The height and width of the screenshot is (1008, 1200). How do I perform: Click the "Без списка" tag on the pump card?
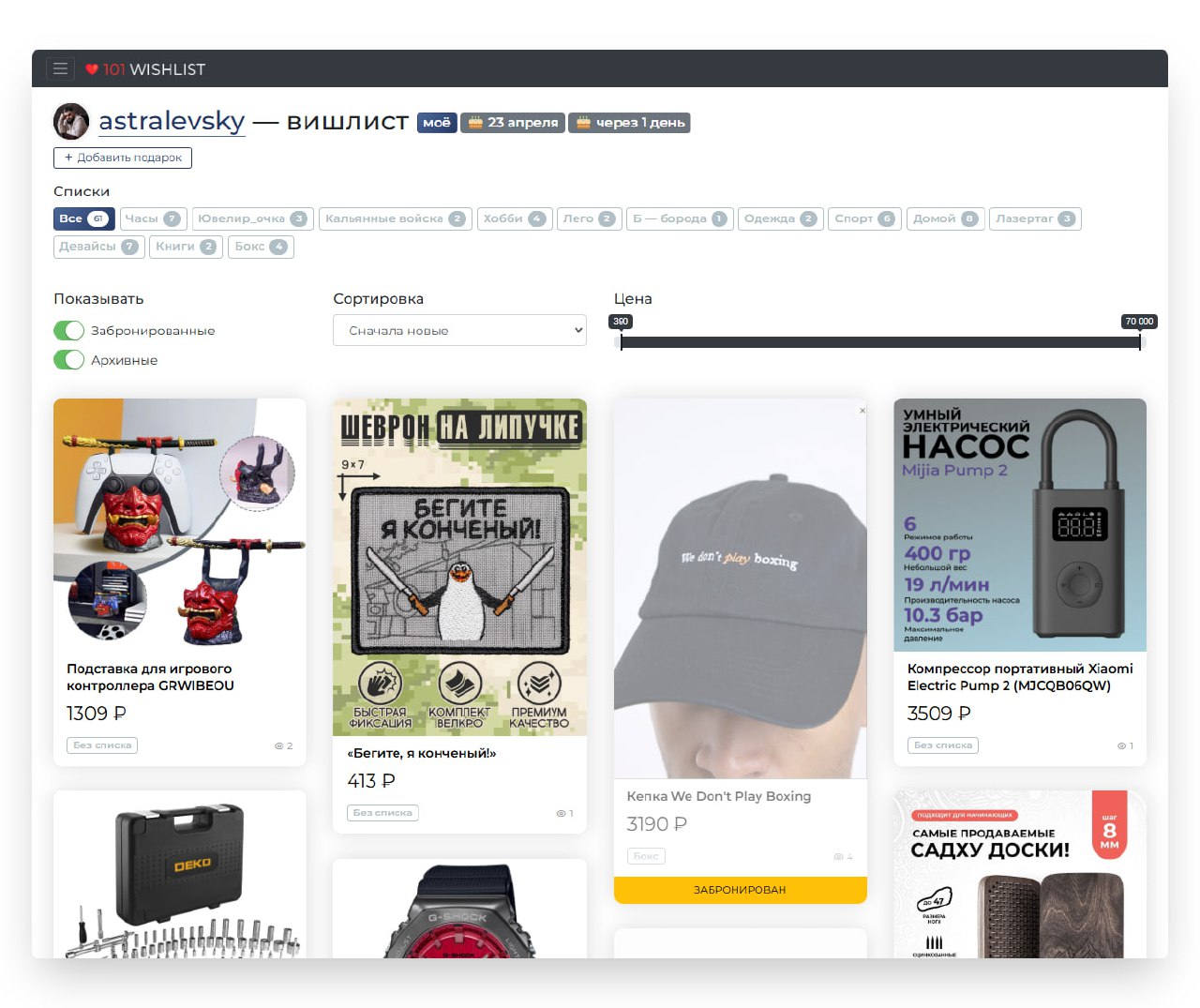(942, 745)
